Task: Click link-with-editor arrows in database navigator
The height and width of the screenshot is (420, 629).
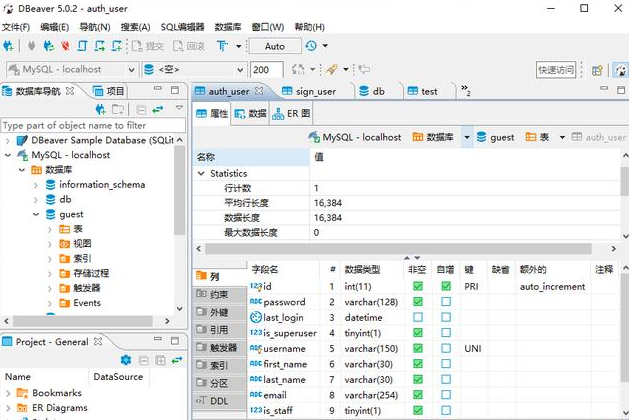Action: (x=158, y=109)
